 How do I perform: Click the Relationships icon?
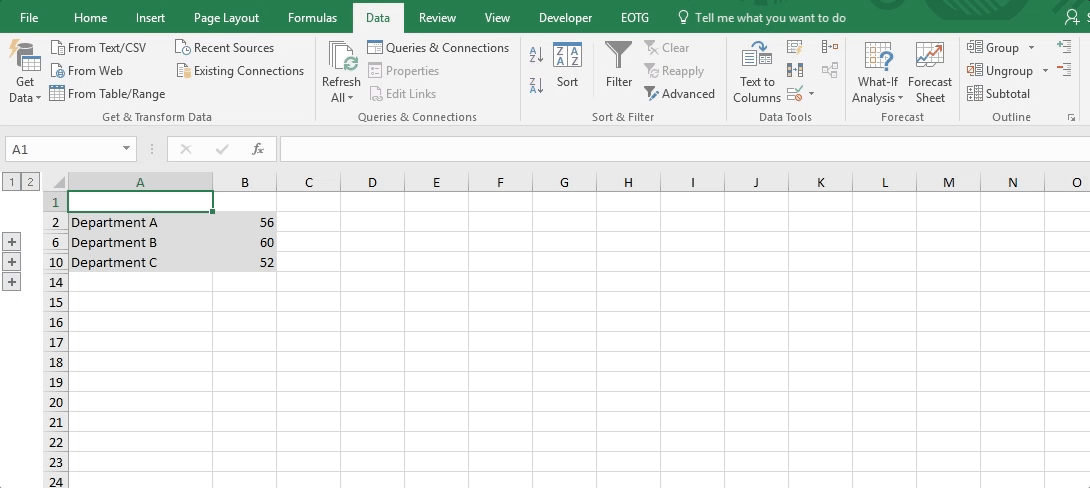click(829, 70)
